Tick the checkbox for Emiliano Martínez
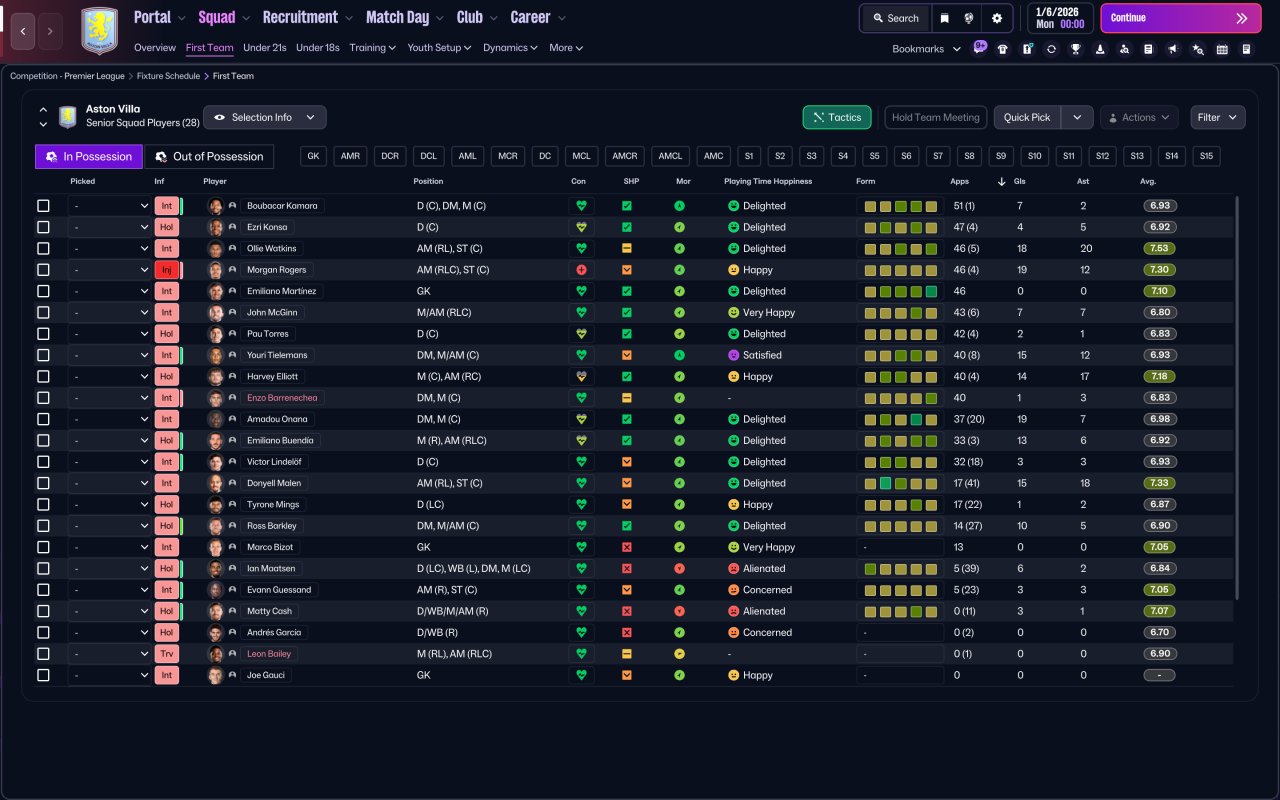Viewport: 1280px width, 800px height. [x=43, y=291]
